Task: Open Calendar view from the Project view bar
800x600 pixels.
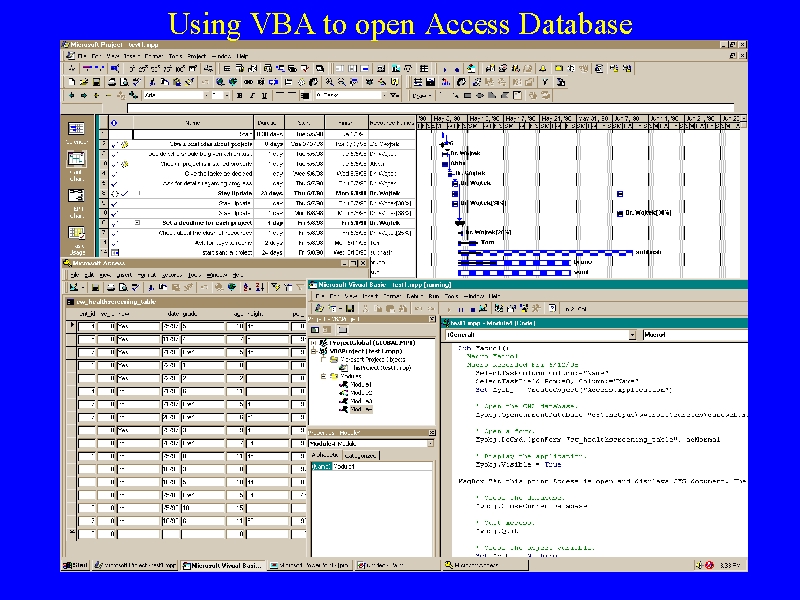Action: [x=77, y=132]
